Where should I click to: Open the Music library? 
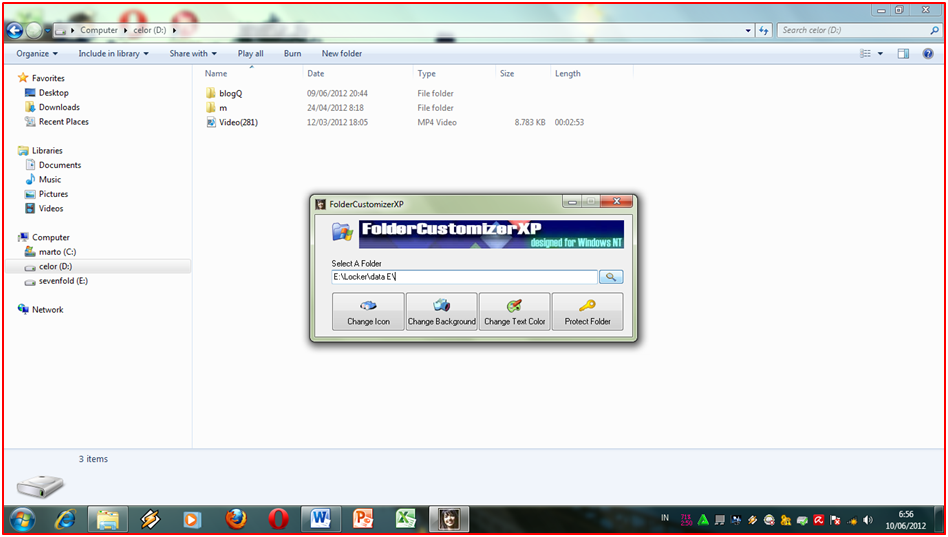click(x=43, y=180)
